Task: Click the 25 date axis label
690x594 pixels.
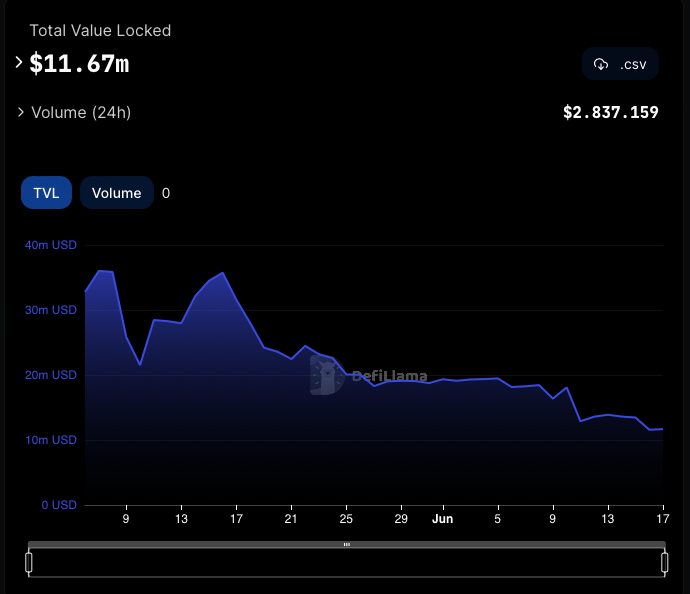Action: [346, 519]
